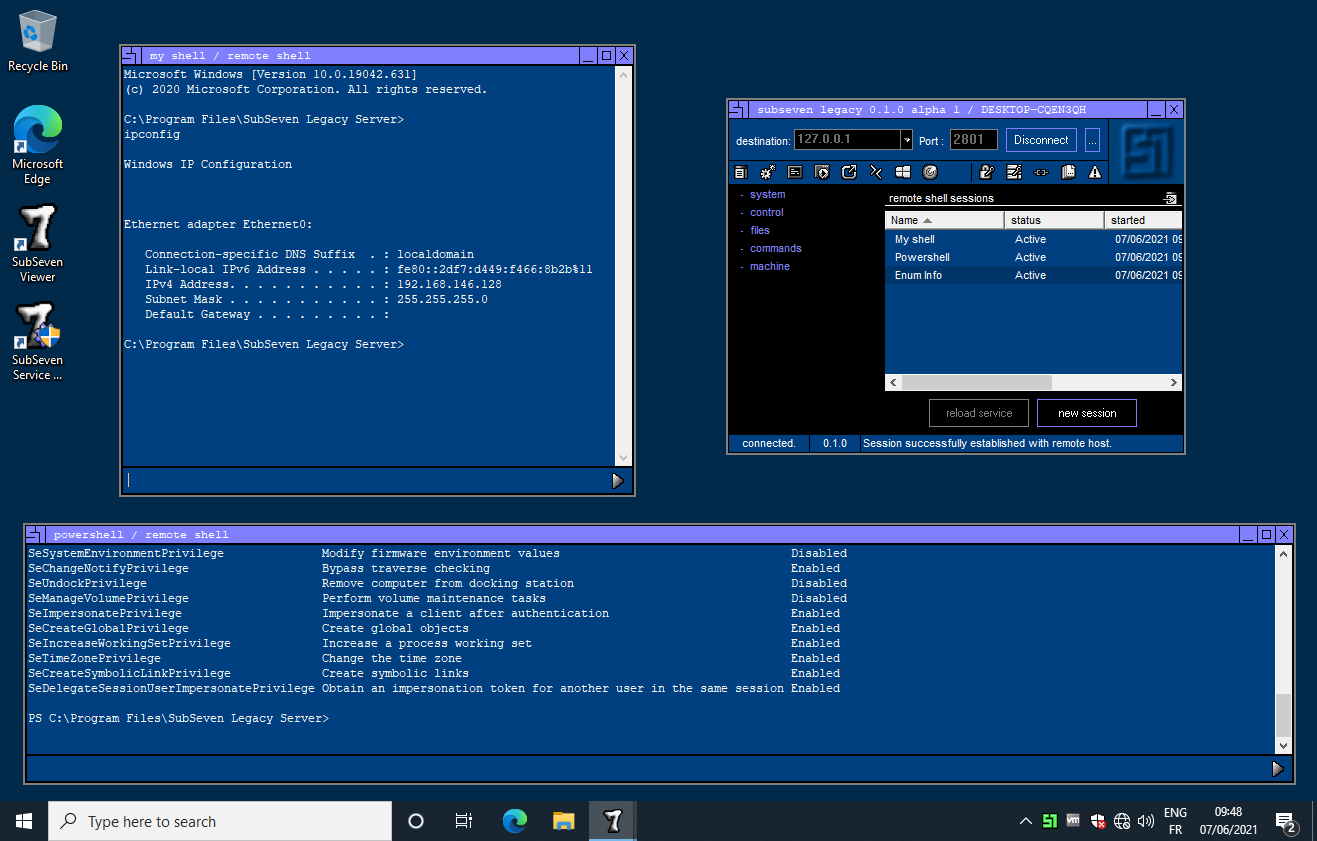Select the SubSeven Viewer desktop shortcut
Image resolution: width=1317 pixels, height=841 pixels.
(37, 244)
